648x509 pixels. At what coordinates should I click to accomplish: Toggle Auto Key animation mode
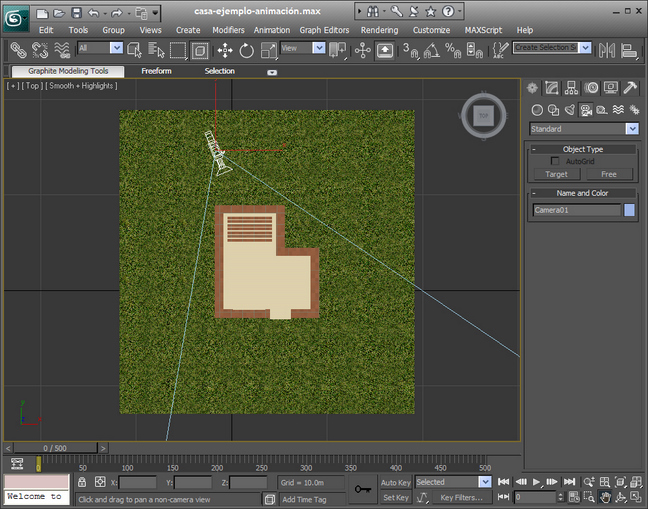click(395, 482)
